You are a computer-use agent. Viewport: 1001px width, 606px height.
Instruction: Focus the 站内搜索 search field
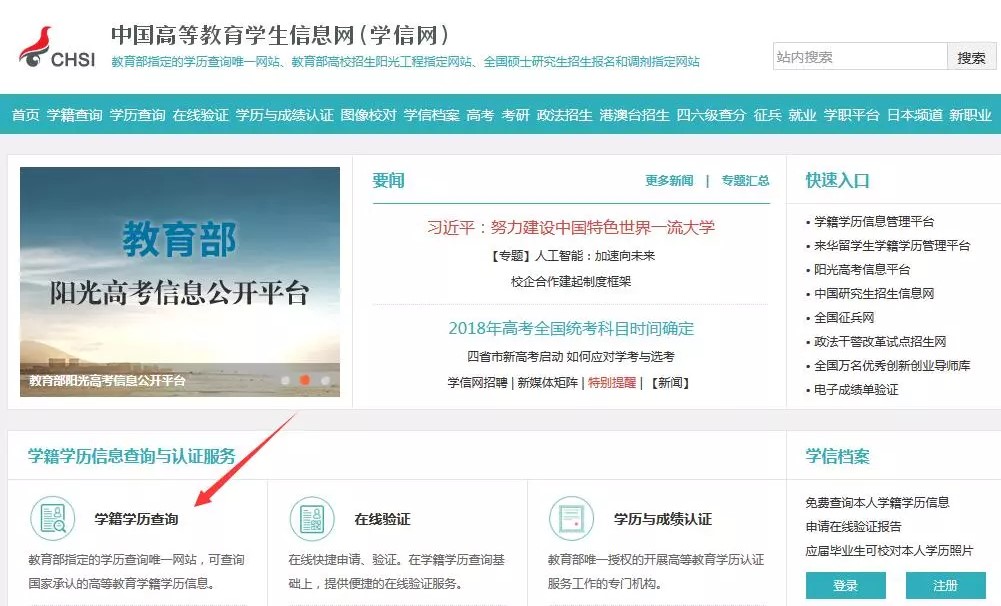pyautogui.click(x=859, y=57)
